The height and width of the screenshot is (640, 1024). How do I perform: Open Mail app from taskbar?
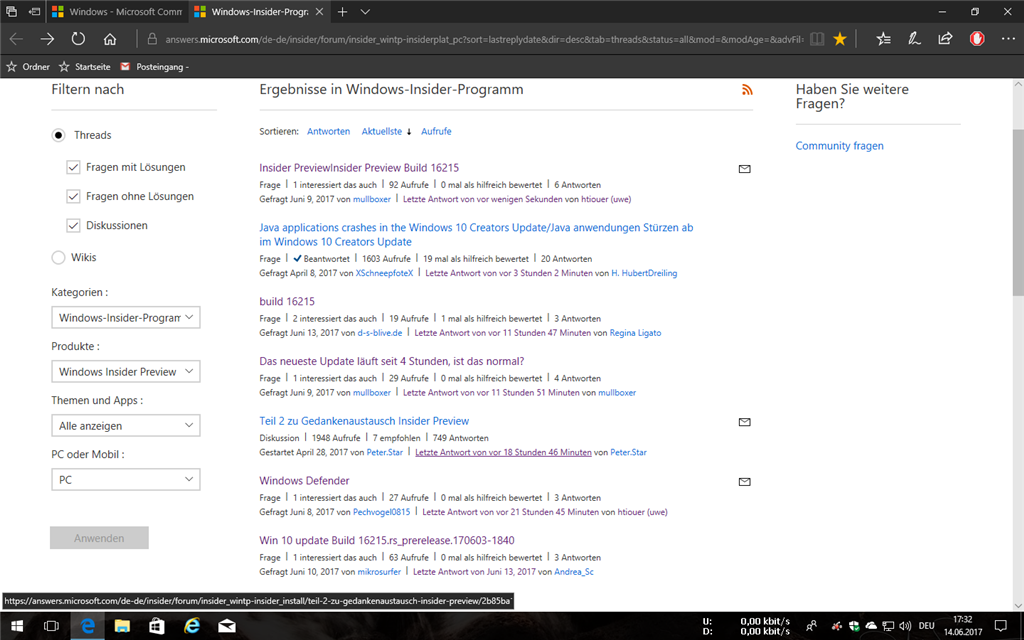(227, 626)
